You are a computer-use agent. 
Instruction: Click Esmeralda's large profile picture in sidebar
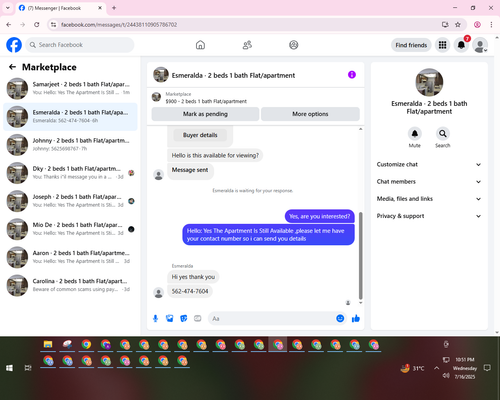(429, 82)
